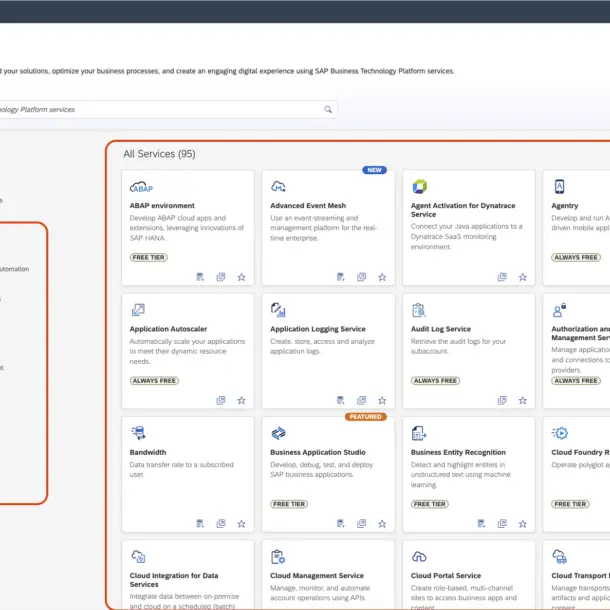This screenshot has width=610, height=610.
Task: Click the NEW badge on Advanced Event Mesh
Action: [x=374, y=170]
